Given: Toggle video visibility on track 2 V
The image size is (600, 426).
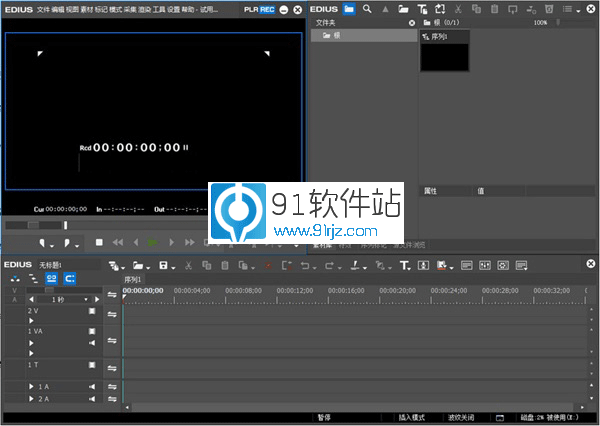Looking at the screenshot, I should click(x=92, y=311).
